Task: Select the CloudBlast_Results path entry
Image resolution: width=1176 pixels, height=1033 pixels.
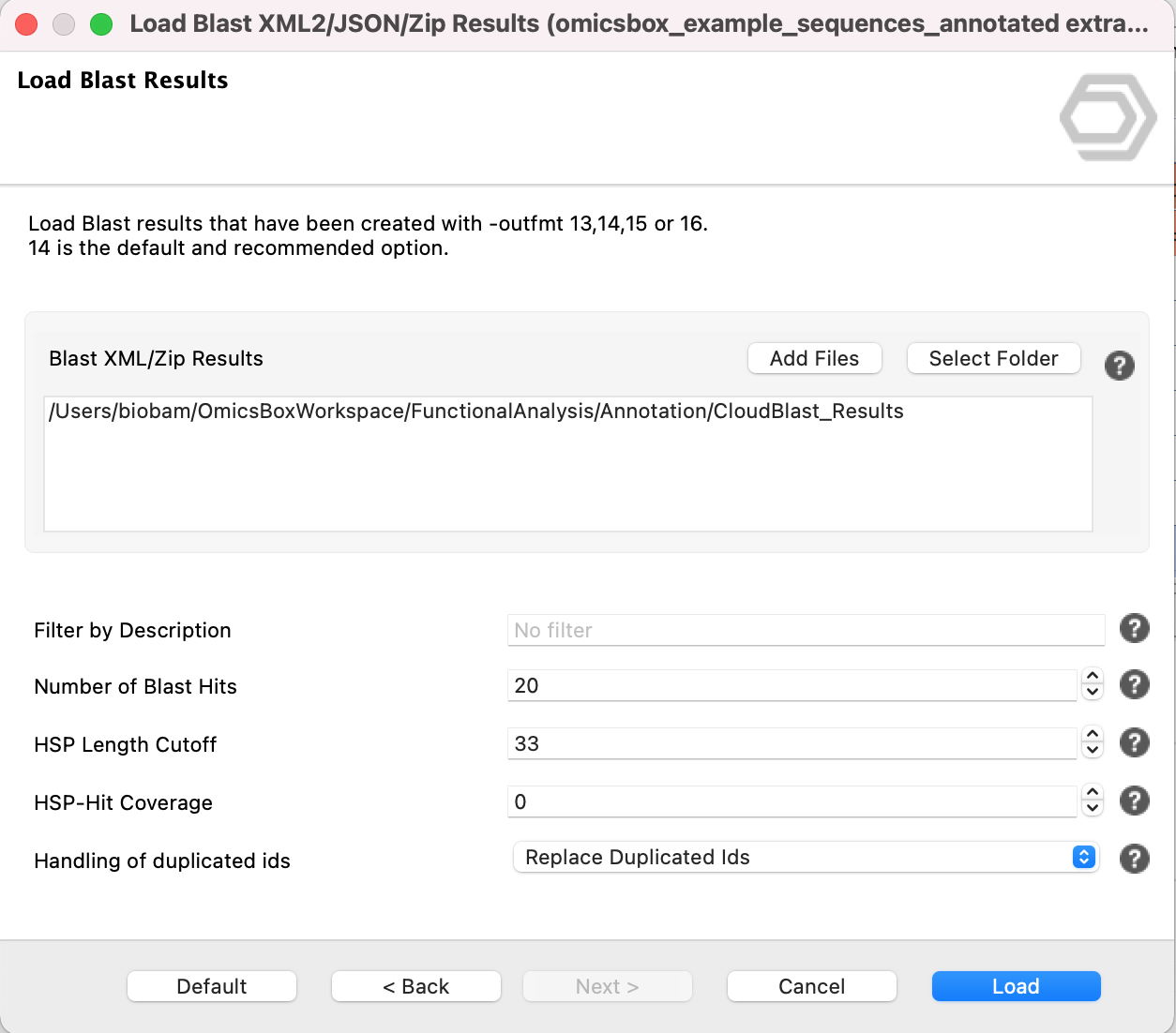Action: 476,412
